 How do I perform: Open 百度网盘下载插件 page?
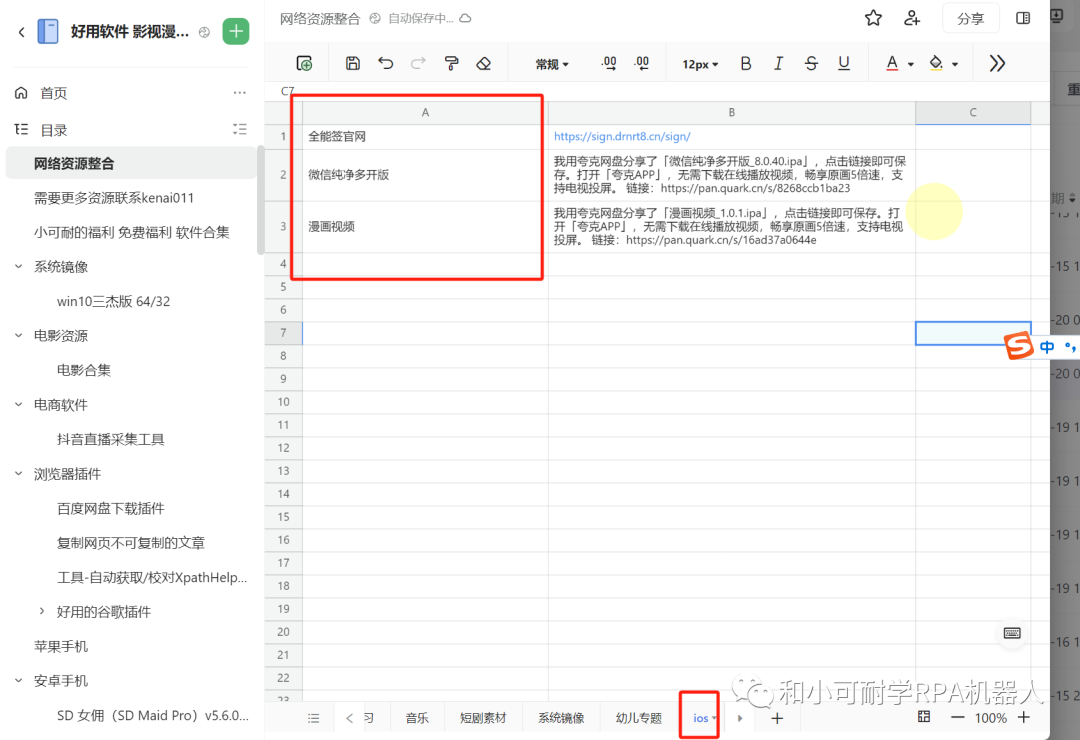110,508
